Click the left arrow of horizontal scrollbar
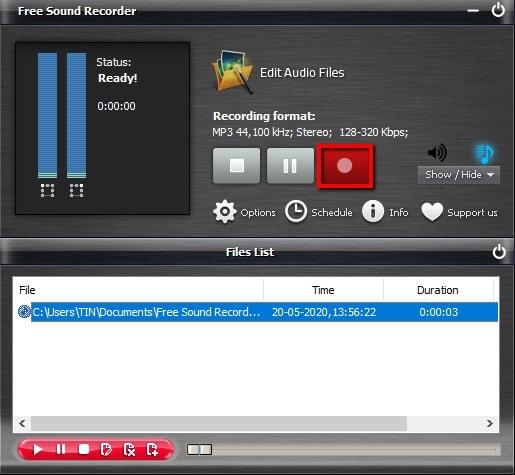 click(22, 424)
